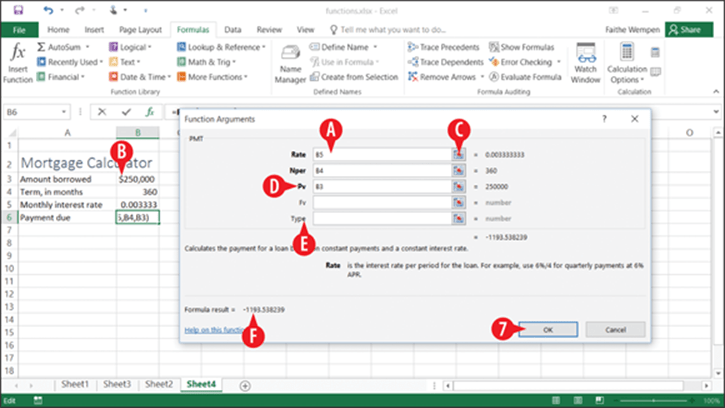This screenshot has width=725, height=408.
Task: Open the AutoSum function
Action: [63, 47]
